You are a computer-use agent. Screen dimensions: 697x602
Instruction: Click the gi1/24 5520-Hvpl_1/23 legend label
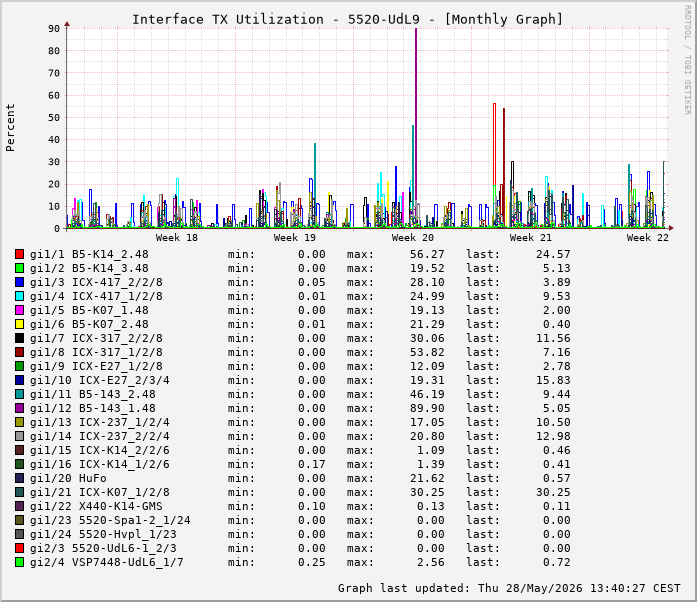coord(103,534)
